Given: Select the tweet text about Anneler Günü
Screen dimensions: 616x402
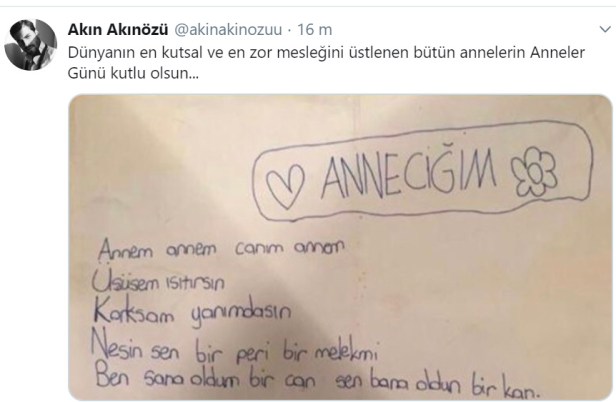Looking at the screenshot, I should point(326,63).
